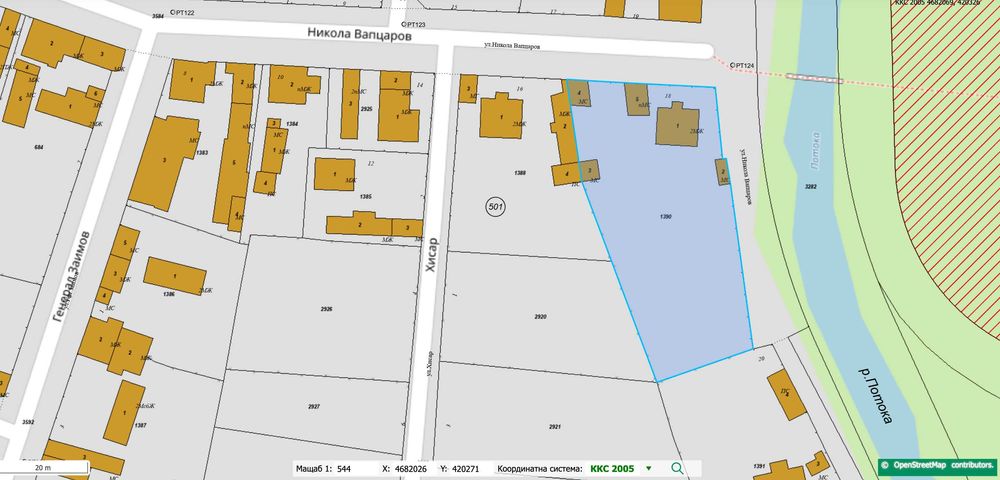Click the PT124 survey point marker
The width and height of the screenshot is (1000, 480).
(733, 65)
